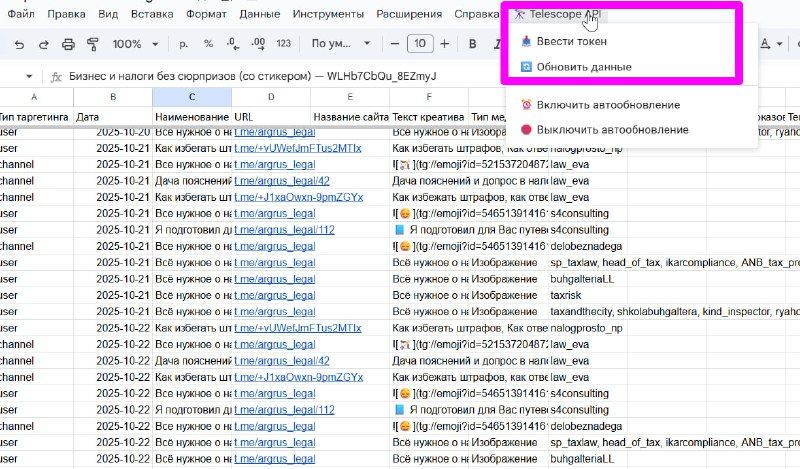Image resolution: width=800 pixels, height=469 pixels.
Task: Open the Инструменты menu
Action: pos(328,14)
